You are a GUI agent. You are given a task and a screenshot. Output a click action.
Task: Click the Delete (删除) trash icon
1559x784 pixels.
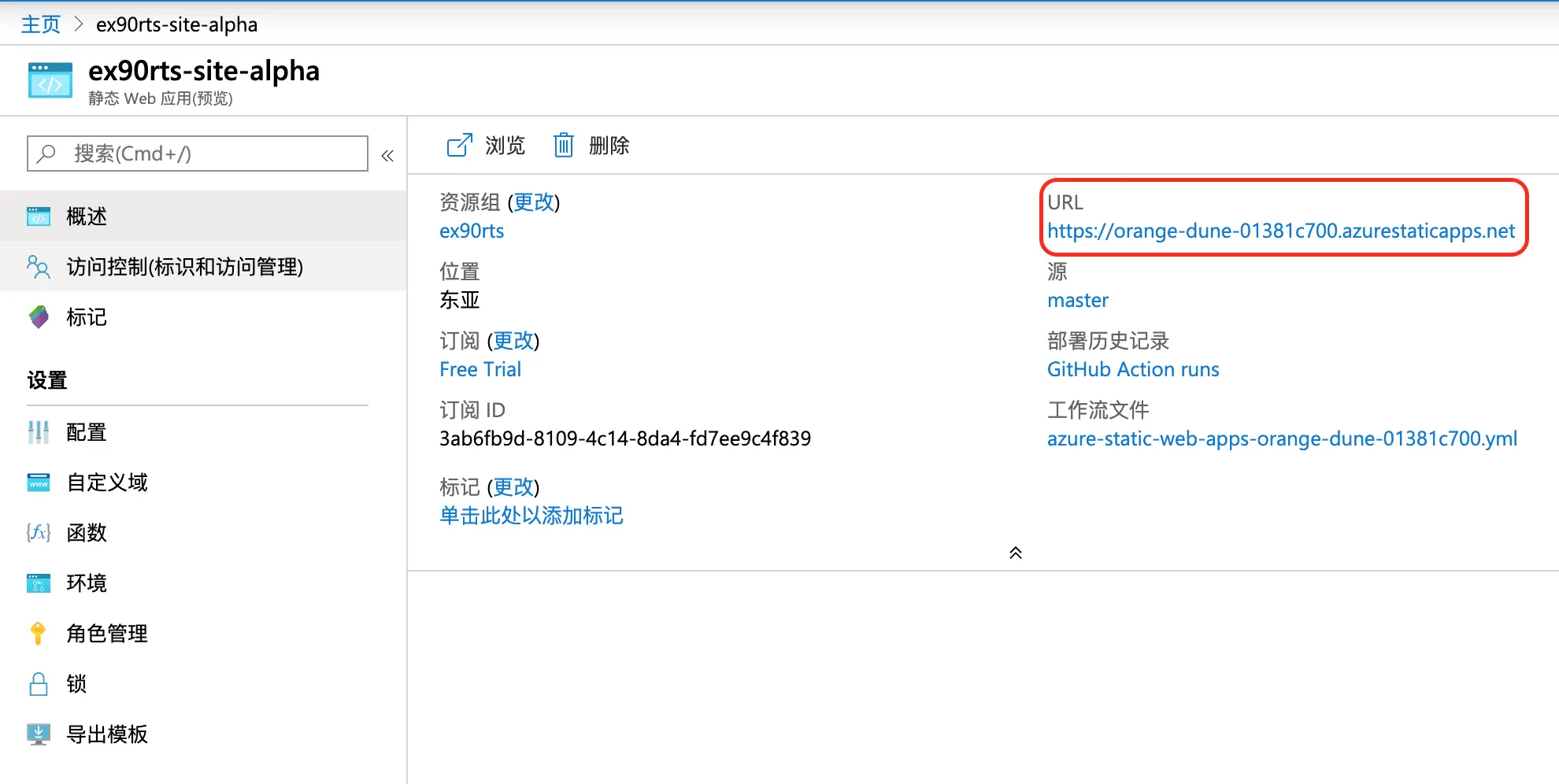point(564,146)
